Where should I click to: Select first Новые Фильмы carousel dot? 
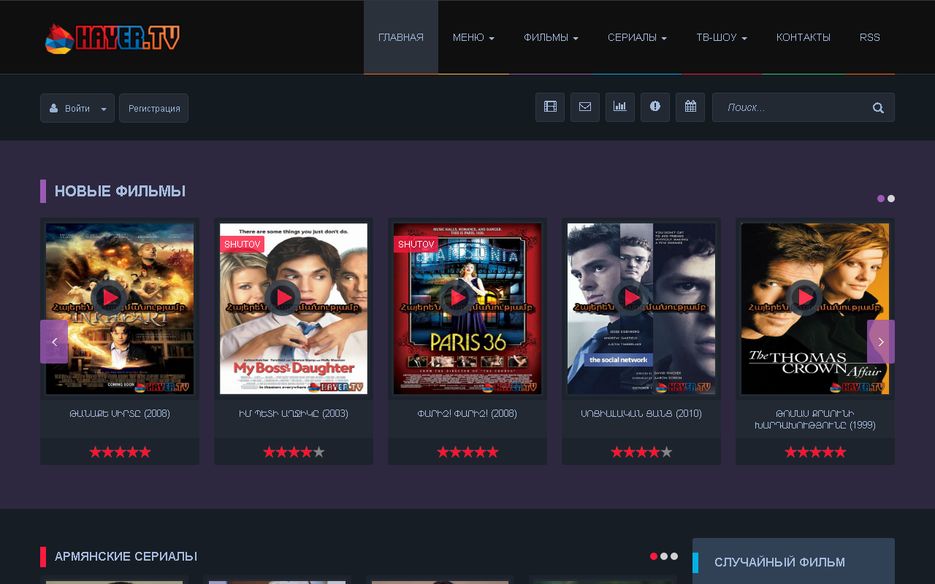coord(881,199)
